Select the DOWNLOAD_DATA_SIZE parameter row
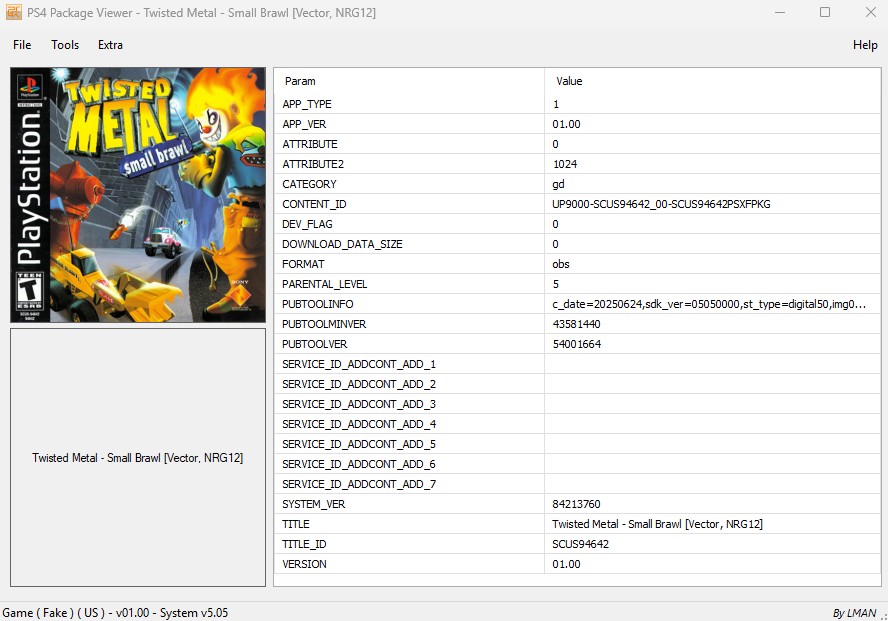Viewport: 888px width, 621px height. click(577, 244)
